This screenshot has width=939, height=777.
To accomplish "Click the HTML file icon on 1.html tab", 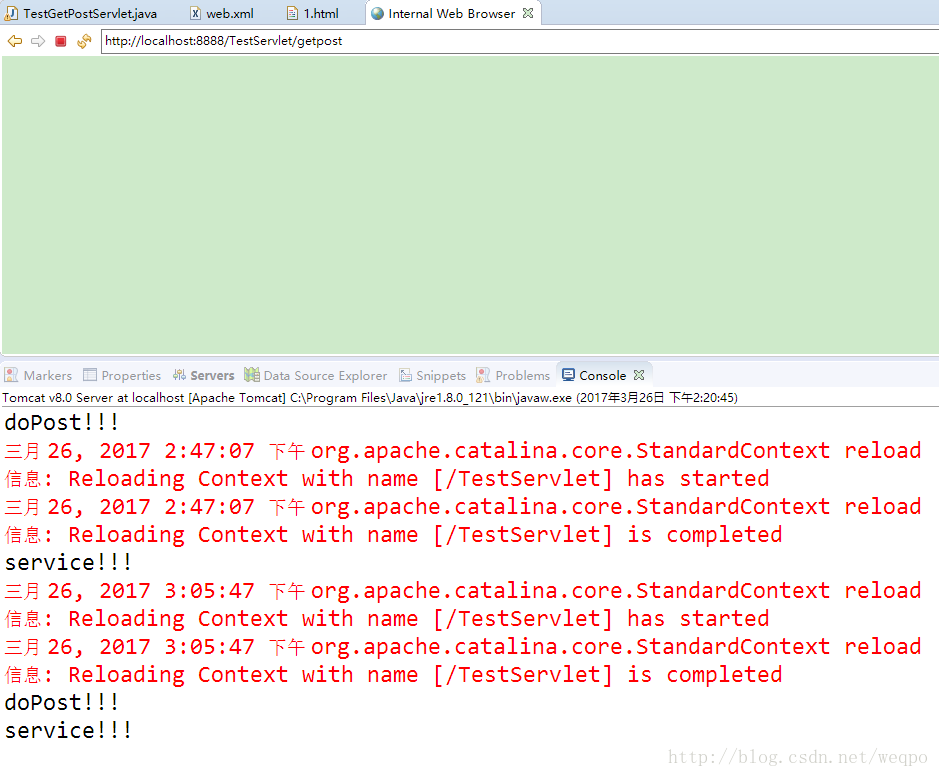I will pyautogui.click(x=292, y=13).
